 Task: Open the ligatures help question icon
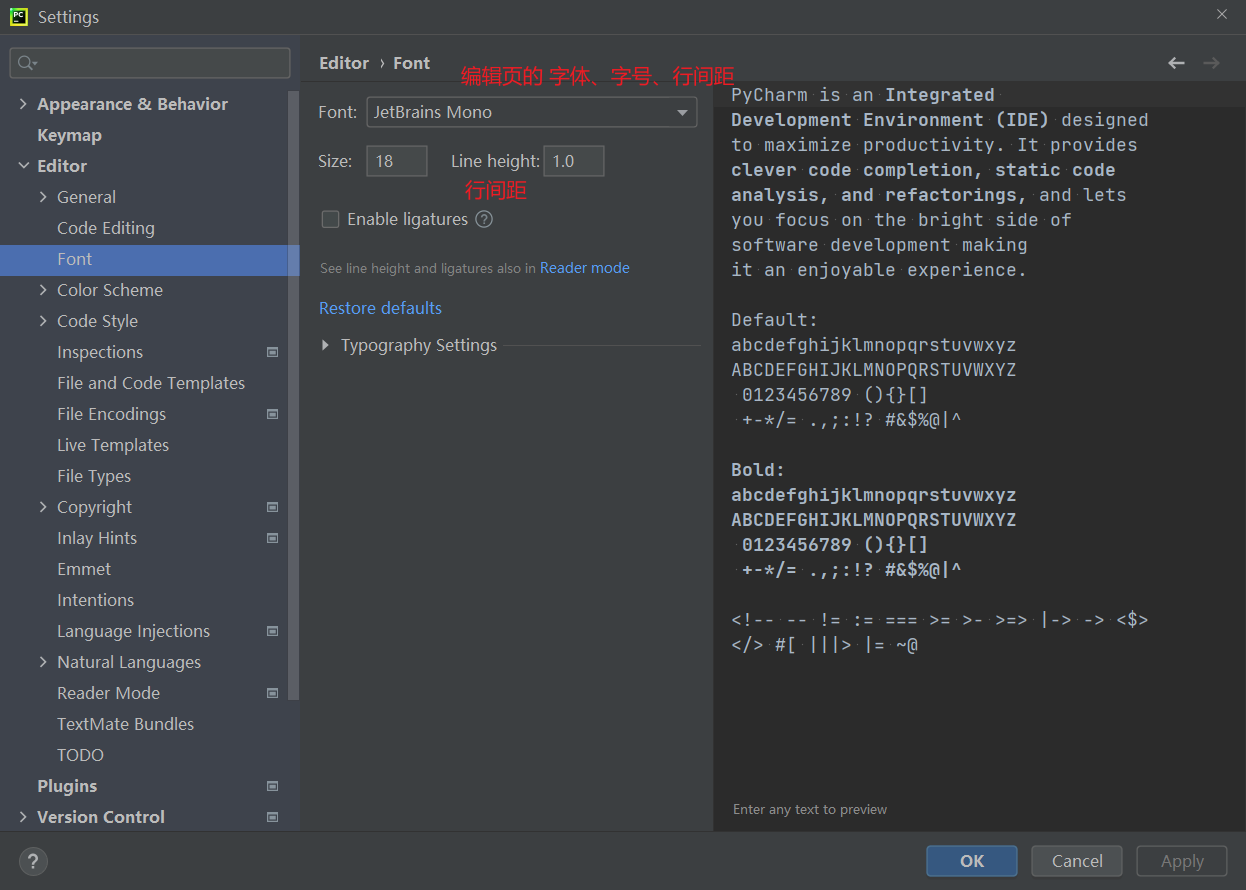pos(484,219)
